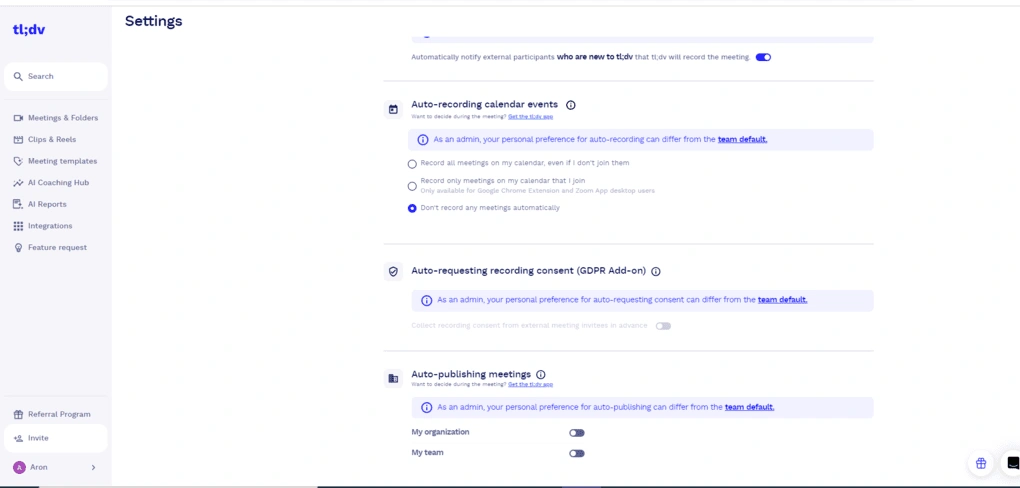1020x488 pixels.
Task: Click the Integrations grid icon
Action: tap(18, 226)
